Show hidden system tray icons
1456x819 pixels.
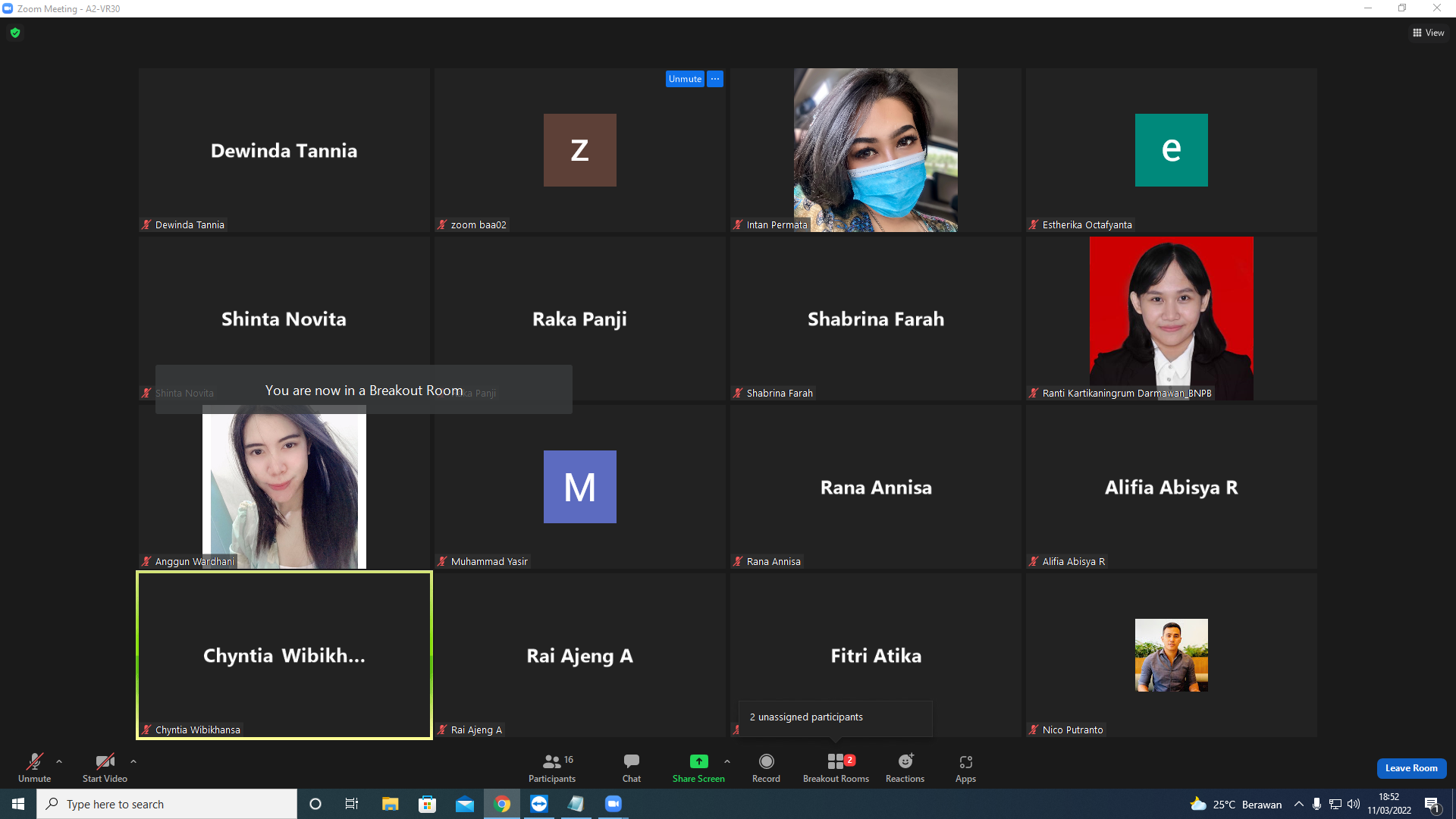pos(1299,804)
